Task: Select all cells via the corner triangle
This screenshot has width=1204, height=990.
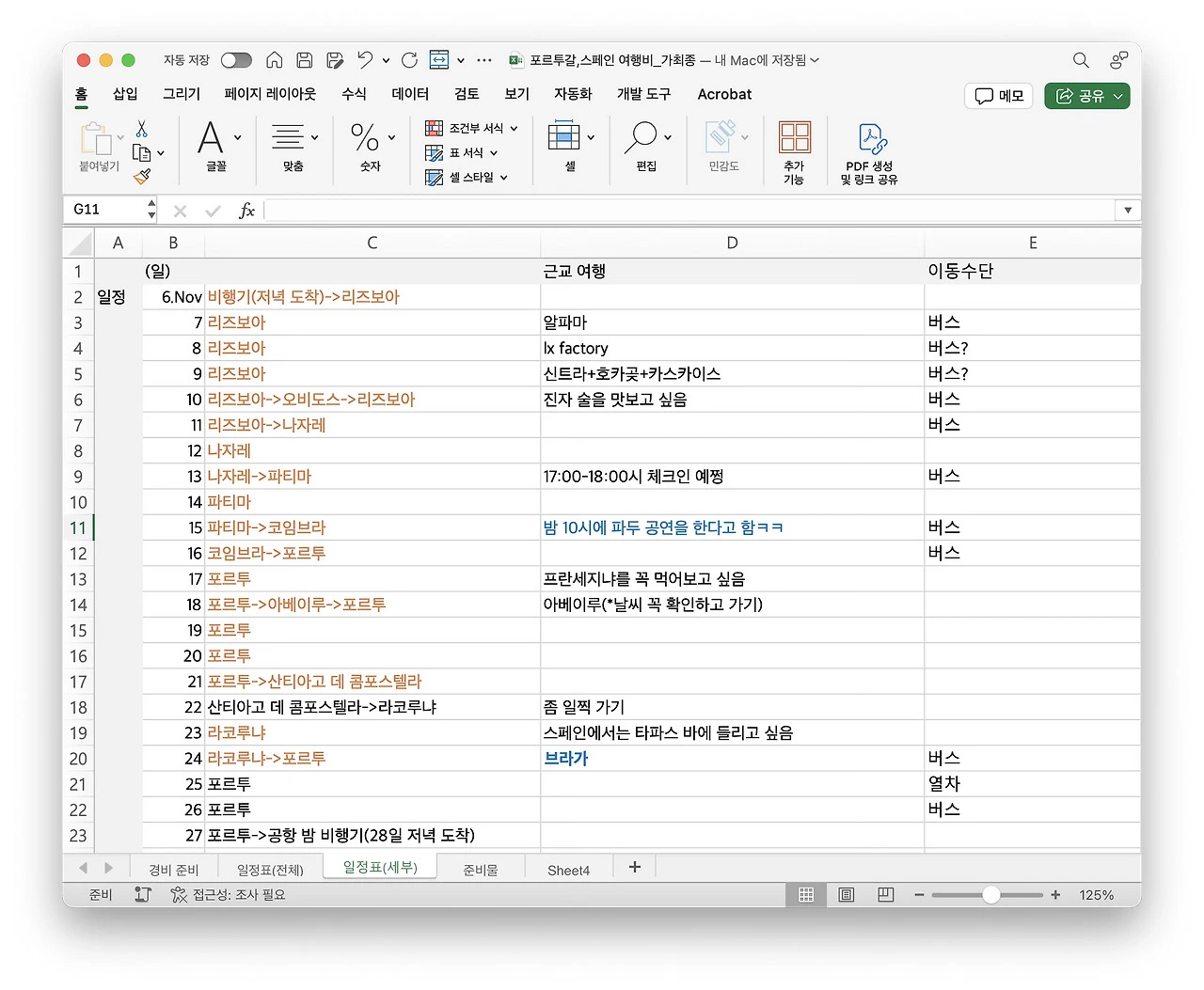Action: click(81, 243)
